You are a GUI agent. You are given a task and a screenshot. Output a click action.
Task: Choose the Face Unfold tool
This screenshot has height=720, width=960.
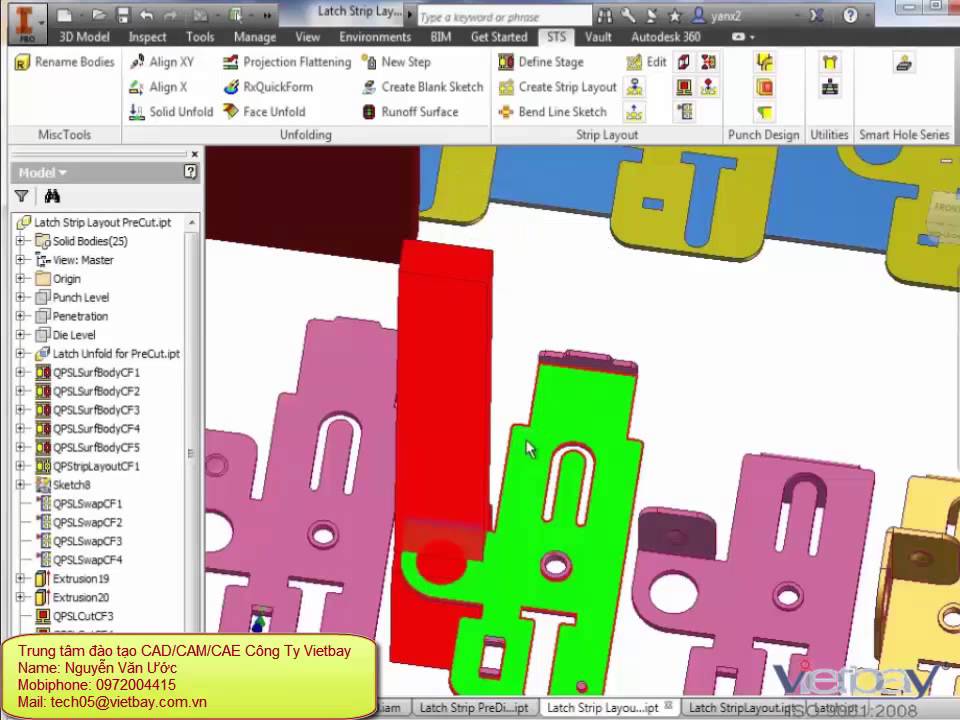click(264, 112)
